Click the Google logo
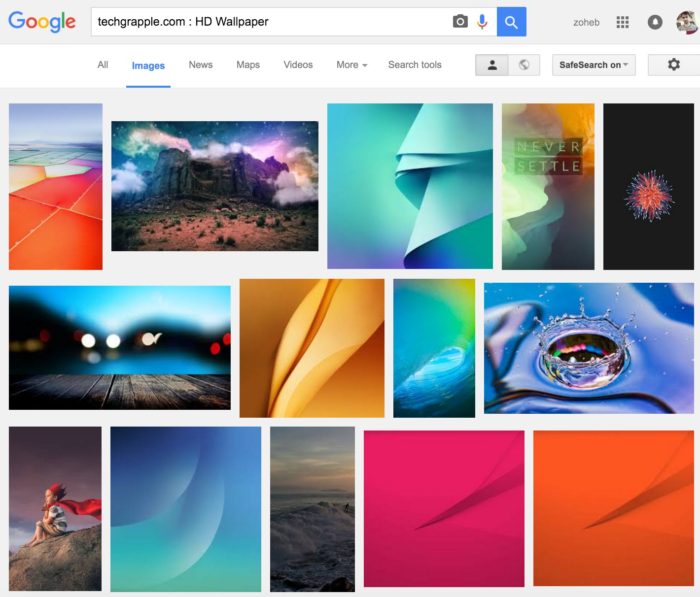The height and width of the screenshot is (597, 700). 42,22
